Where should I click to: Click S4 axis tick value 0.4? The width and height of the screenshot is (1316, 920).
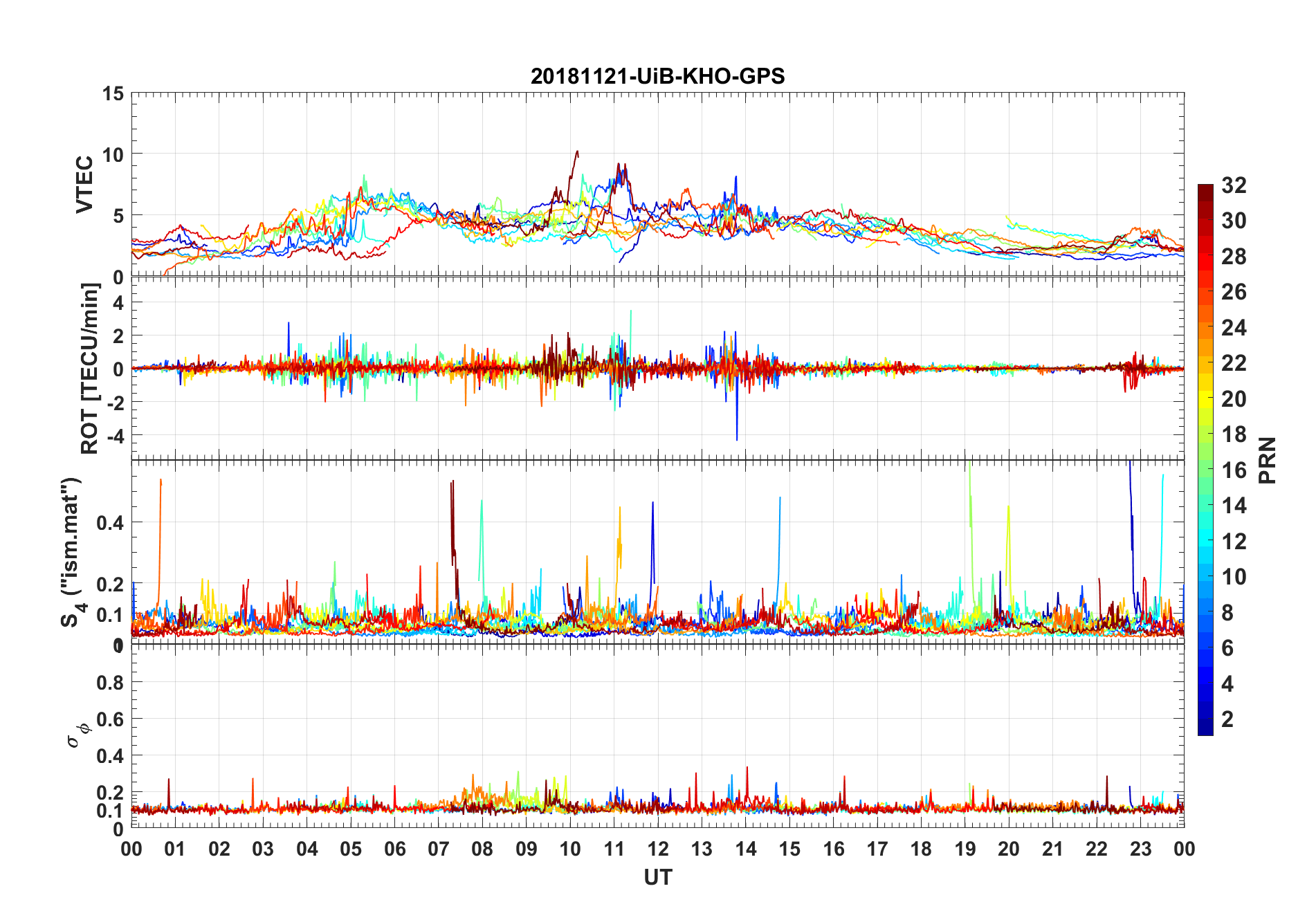tap(110, 523)
